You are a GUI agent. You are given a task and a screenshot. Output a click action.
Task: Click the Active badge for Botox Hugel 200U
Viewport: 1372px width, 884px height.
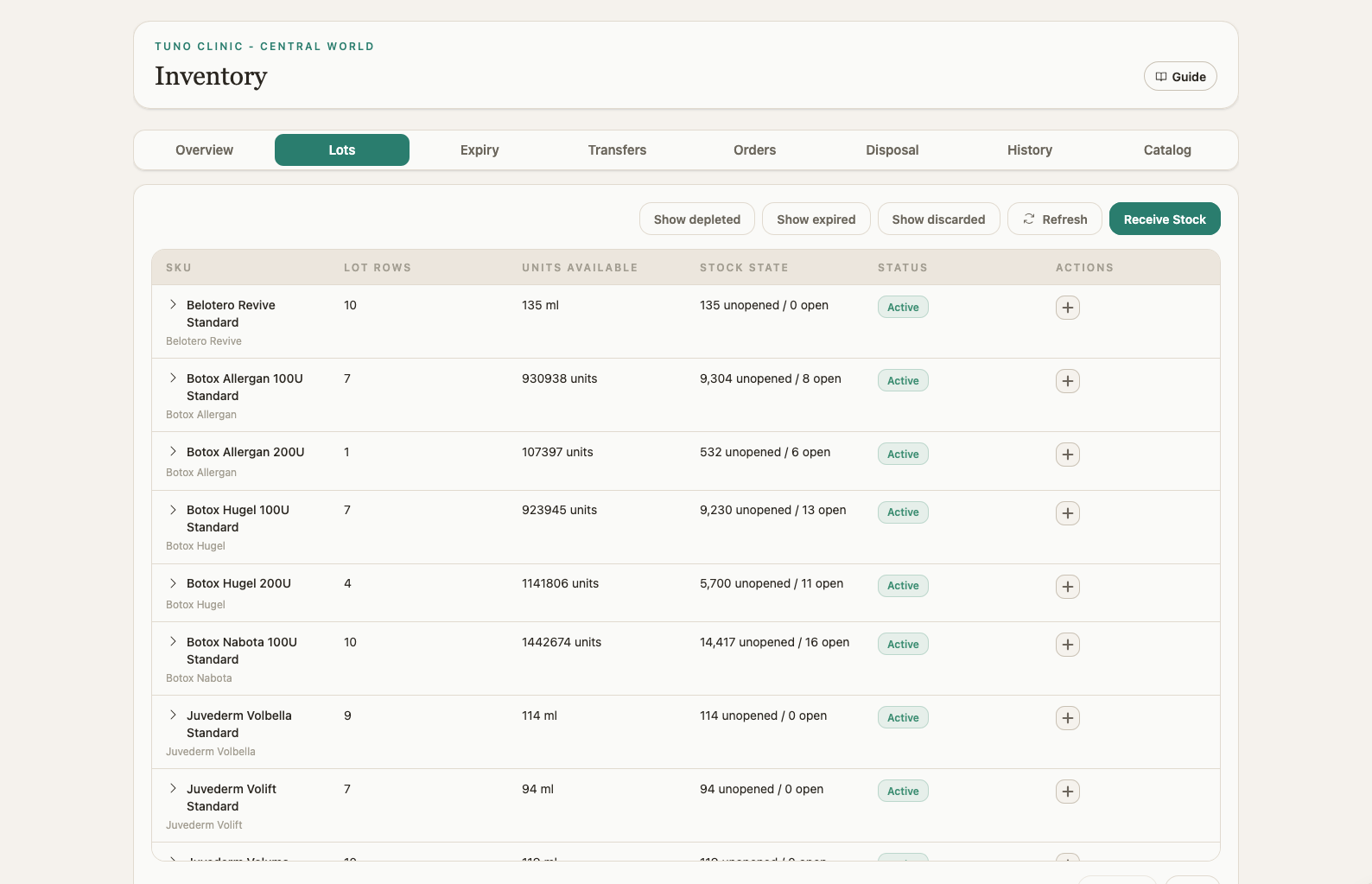pyautogui.click(x=903, y=585)
